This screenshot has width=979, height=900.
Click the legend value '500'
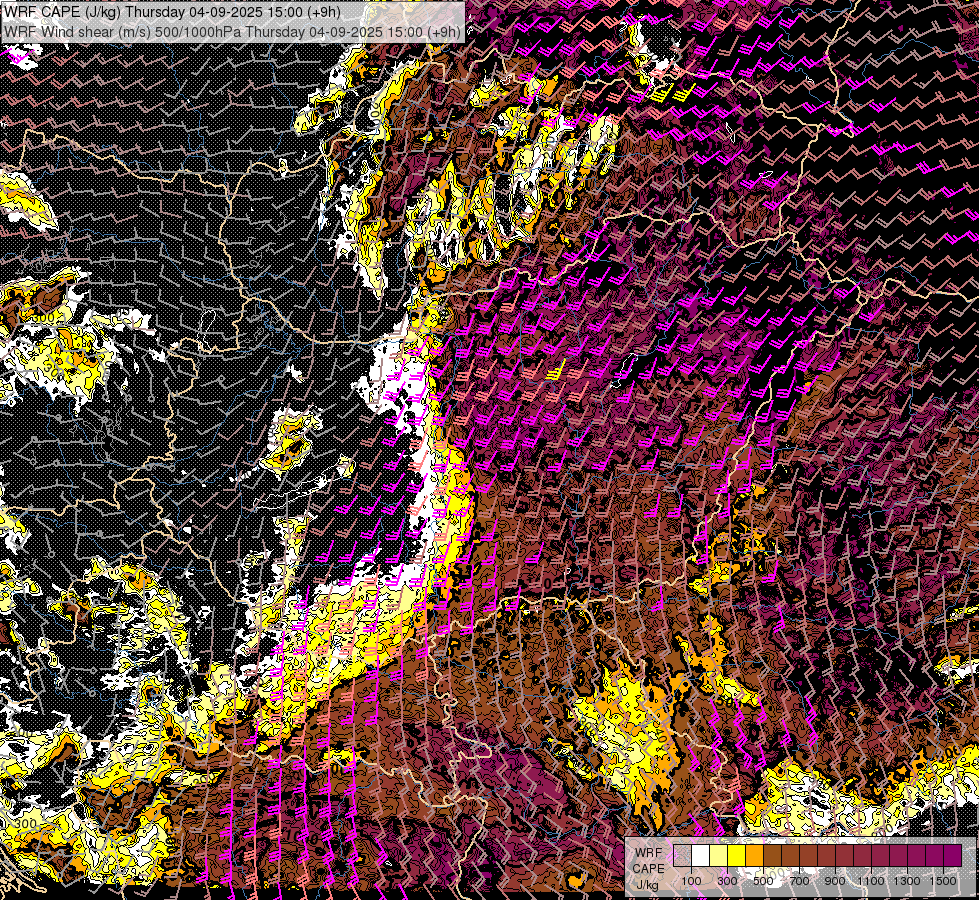pyautogui.click(x=763, y=881)
